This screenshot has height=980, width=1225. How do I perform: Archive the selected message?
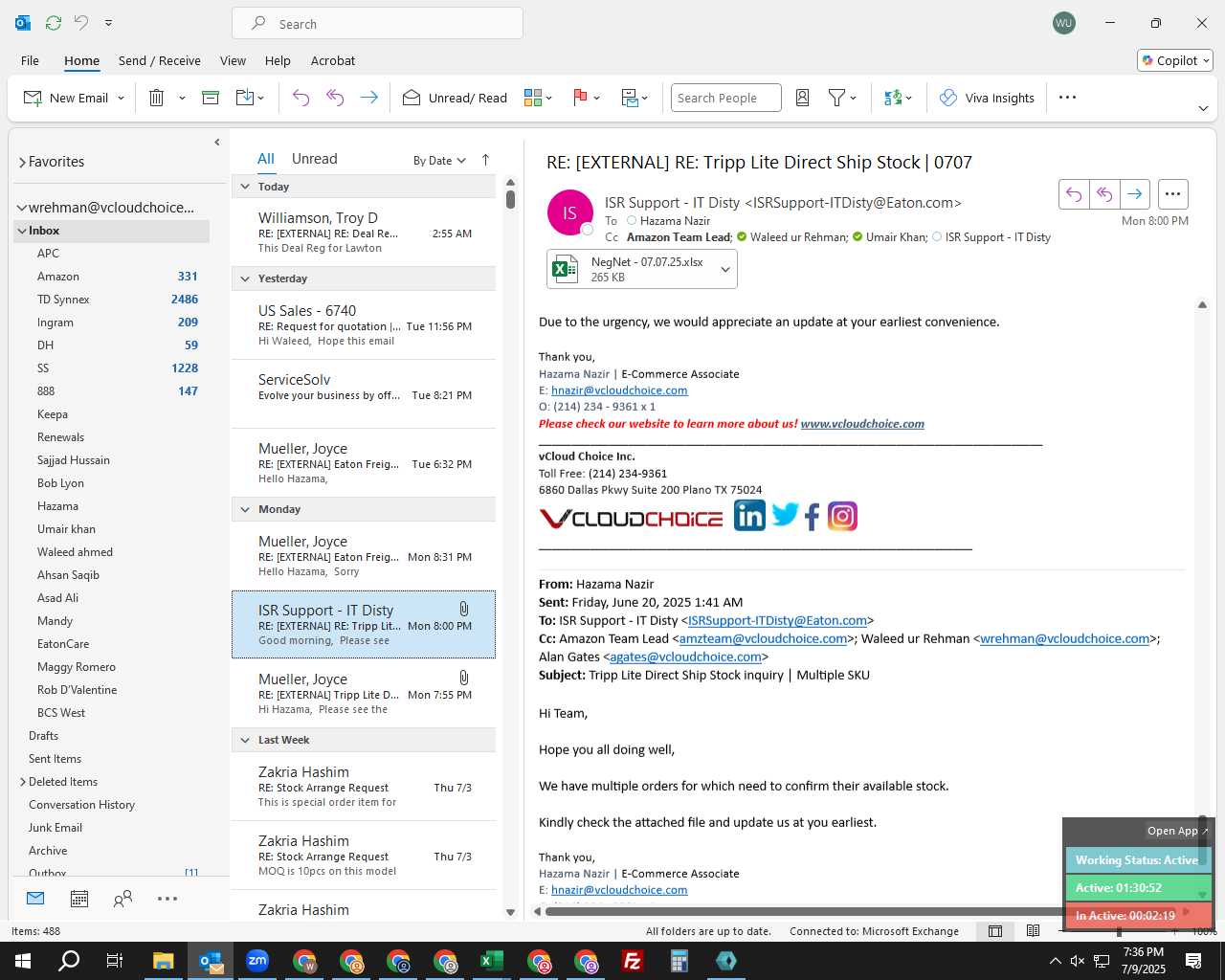(x=211, y=98)
